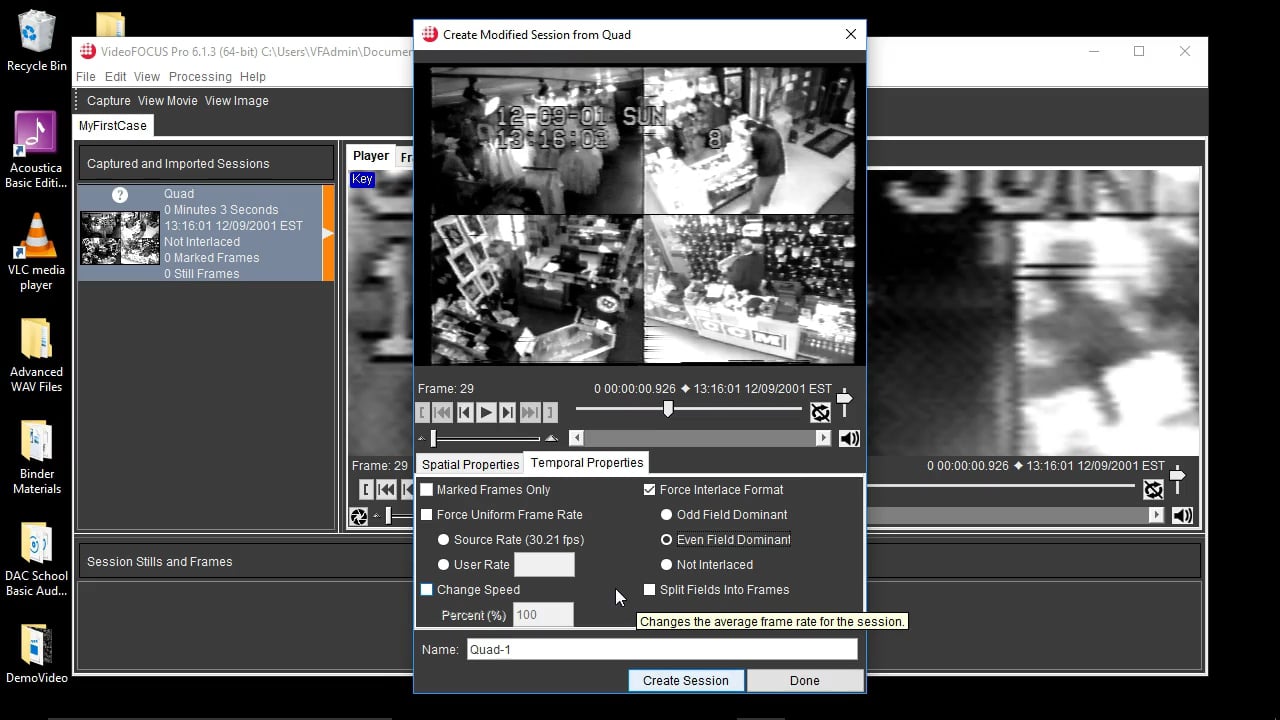Enable Marked Frames Only checkbox

point(427,490)
